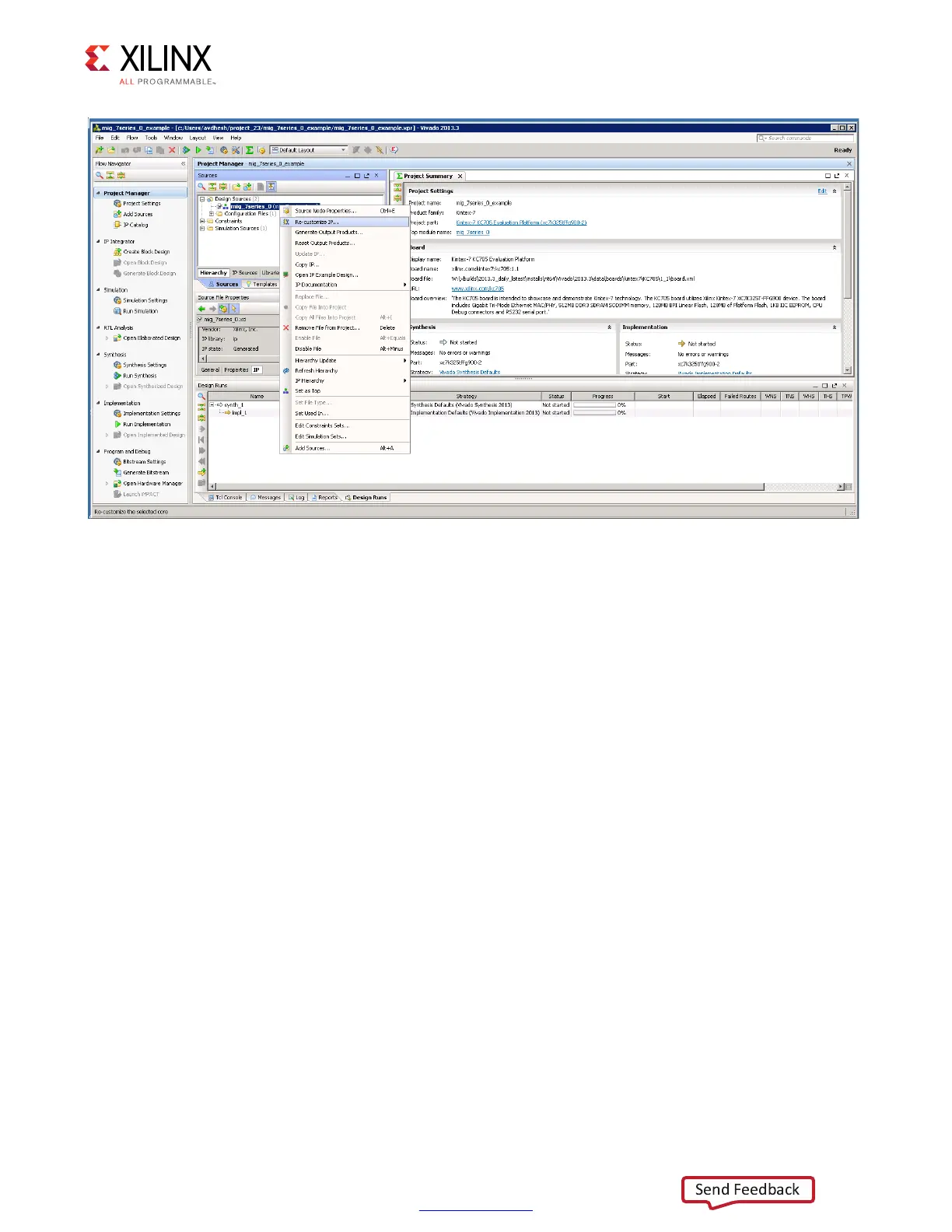The width and height of the screenshot is (952, 1232).
Task: Open the Default Layout dropdown
Action: tap(309, 150)
